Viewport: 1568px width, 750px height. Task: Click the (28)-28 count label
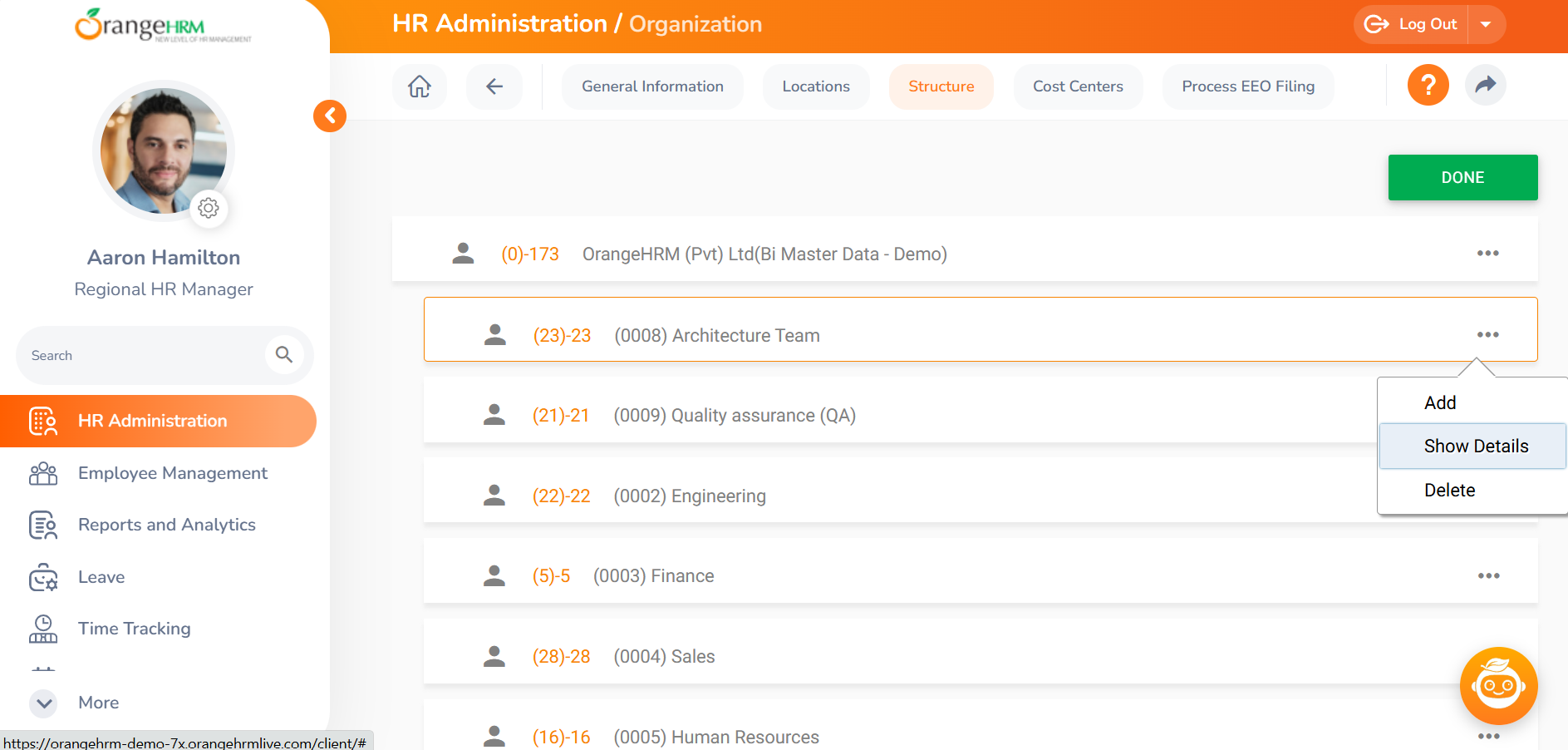[x=561, y=656]
